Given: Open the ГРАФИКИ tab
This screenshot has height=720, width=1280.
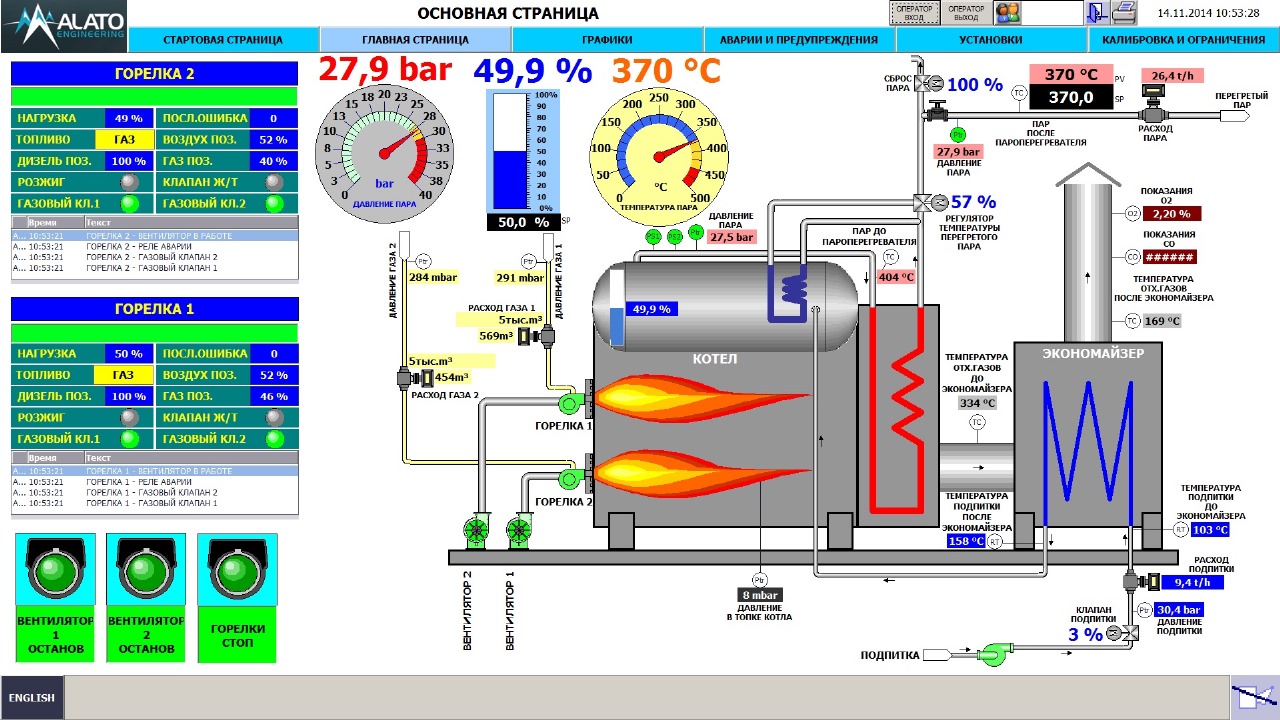Looking at the screenshot, I should pos(607,40).
